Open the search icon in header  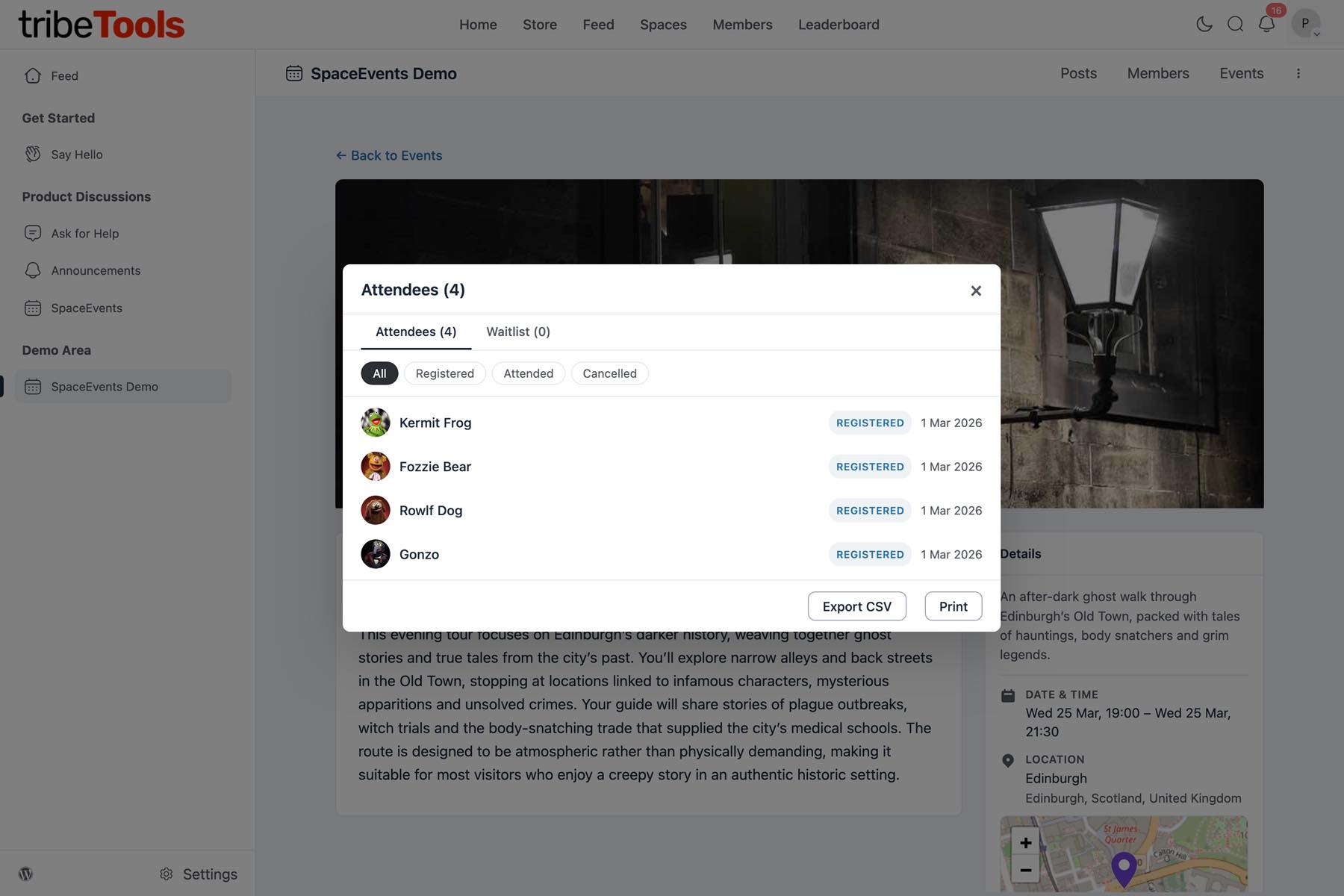point(1235,24)
